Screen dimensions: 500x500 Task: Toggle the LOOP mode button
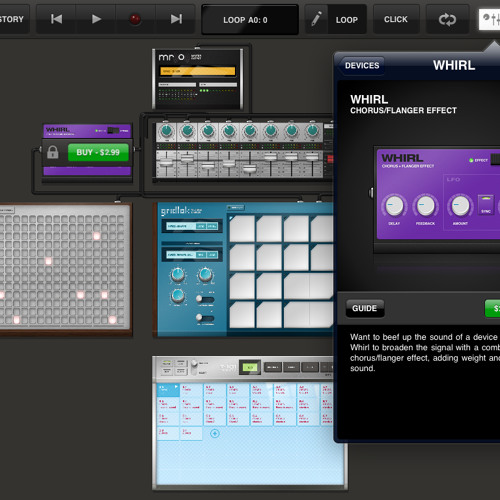pyautogui.click(x=347, y=20)
